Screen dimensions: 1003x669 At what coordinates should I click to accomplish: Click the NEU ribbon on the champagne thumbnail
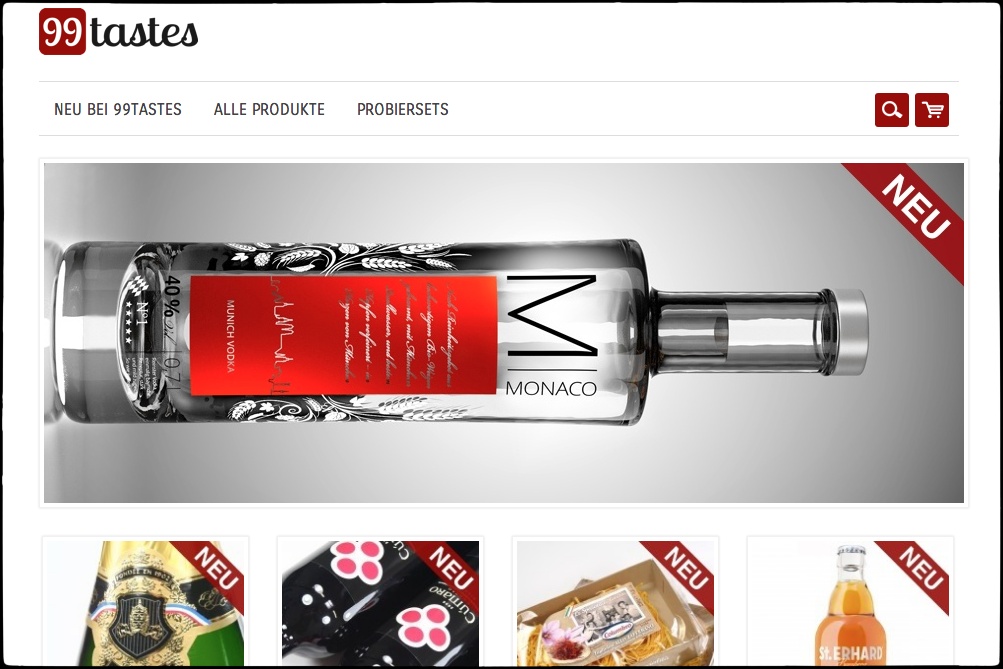pyautogui.click(x=214, y=571)
